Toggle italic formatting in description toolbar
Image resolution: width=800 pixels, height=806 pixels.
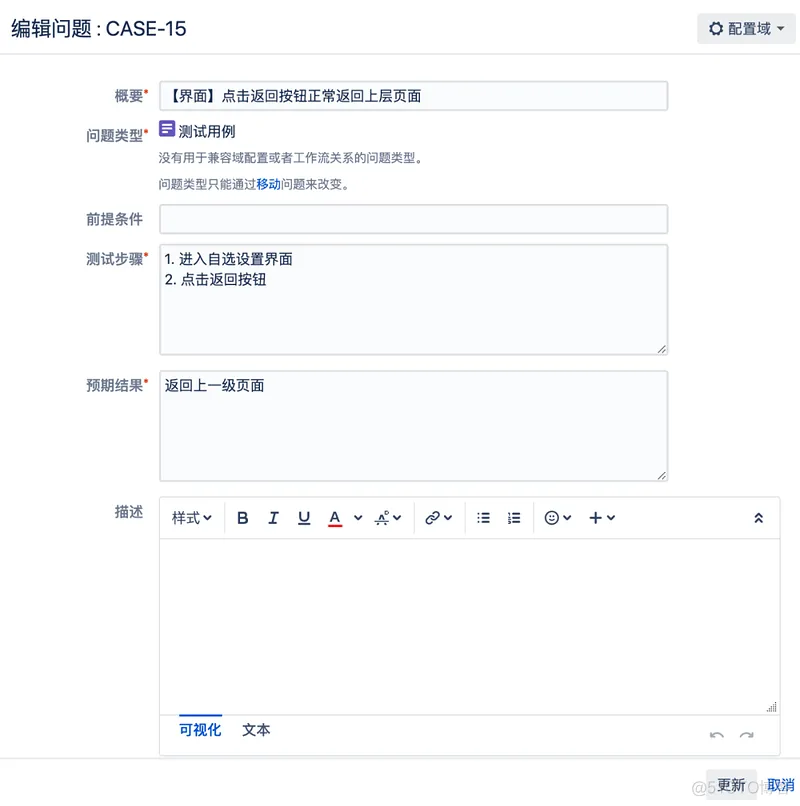273,518
